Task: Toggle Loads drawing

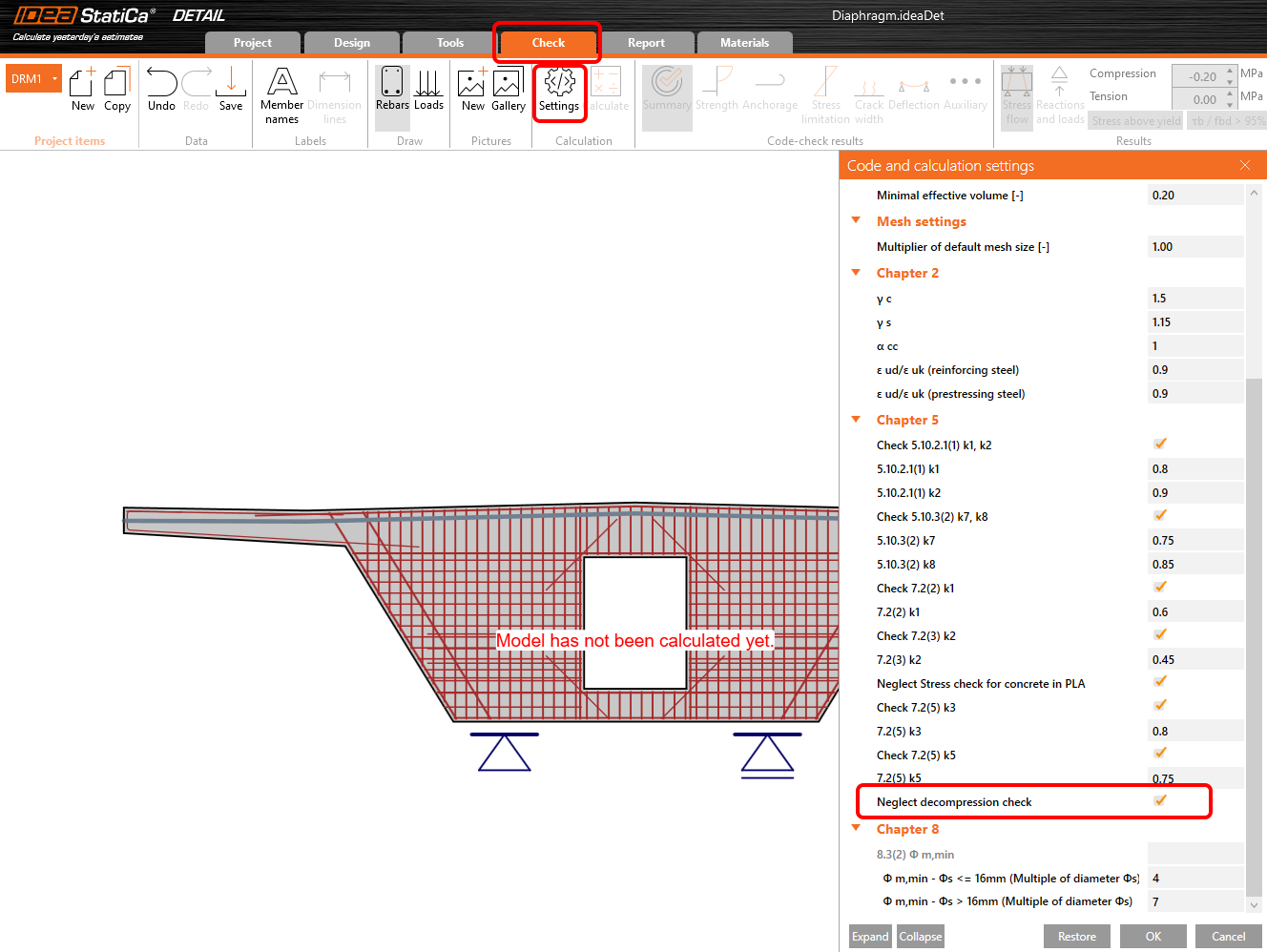Action: [x=428, y=90]
